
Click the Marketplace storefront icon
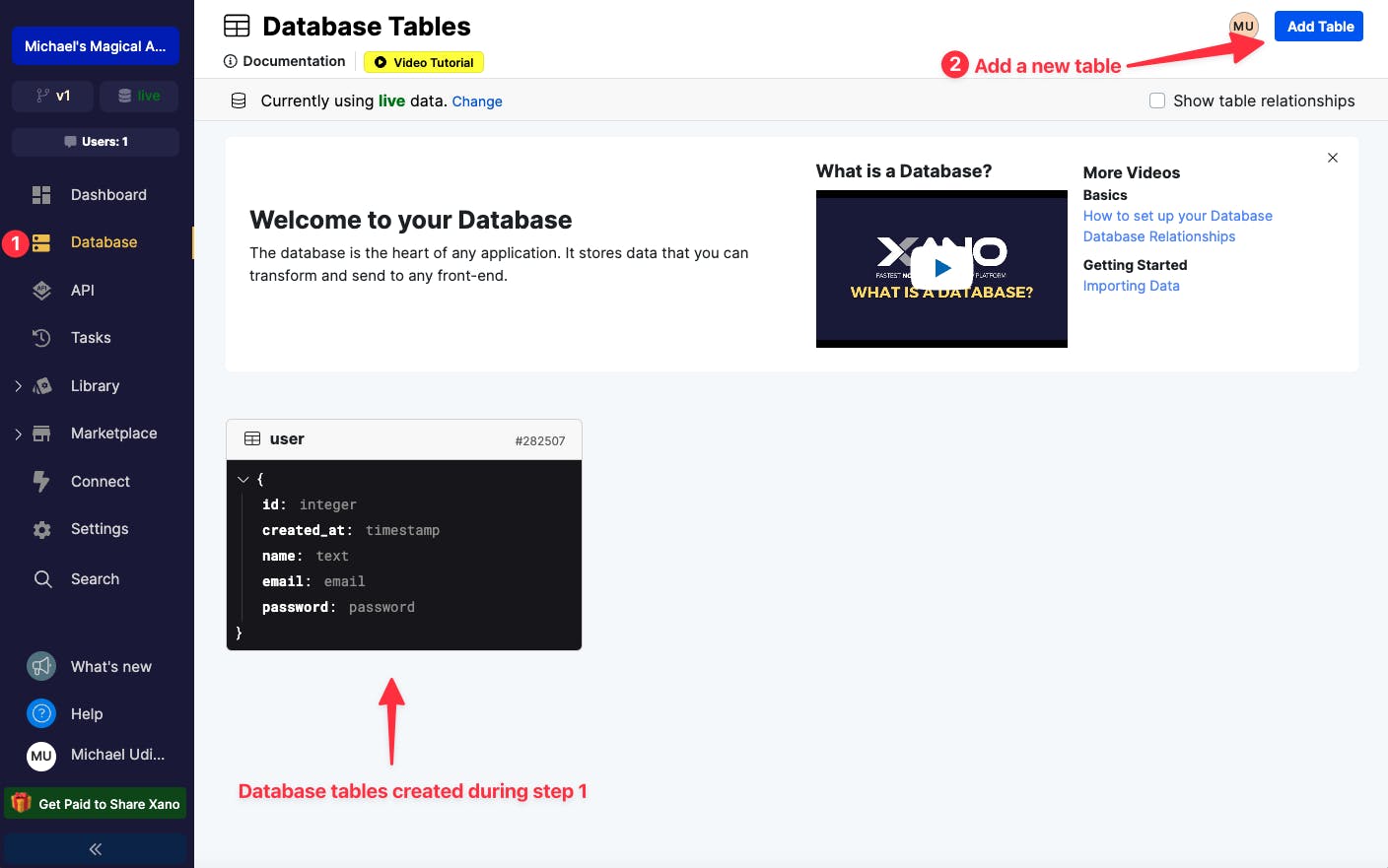(41, 434)
